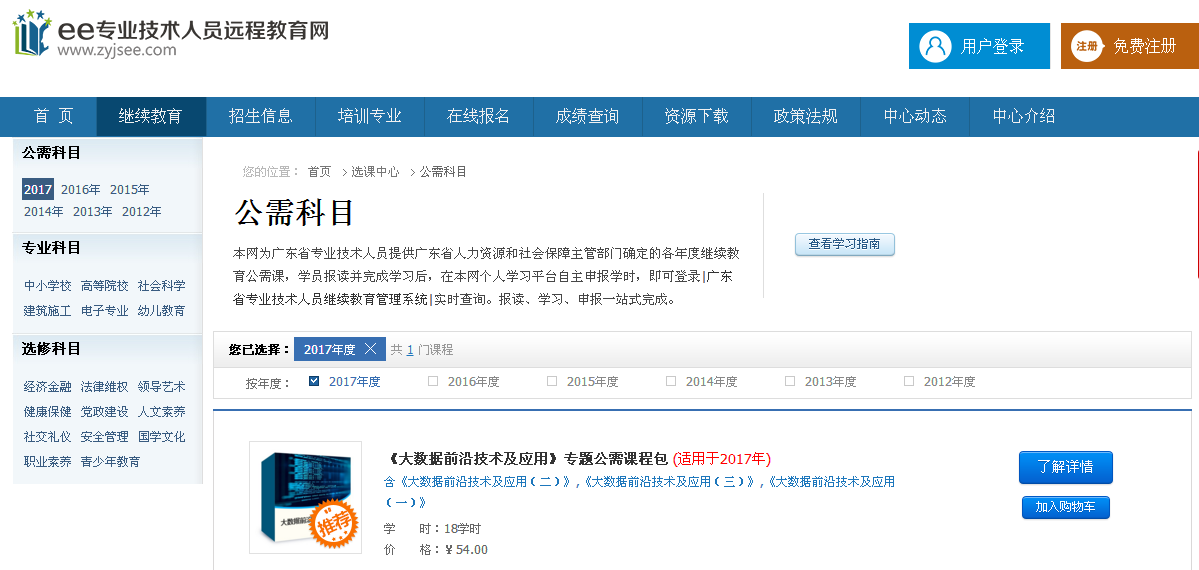Click the 查看学习指南 button
1199x570 pixels.
pyautogui.click(x=844, y=244)
